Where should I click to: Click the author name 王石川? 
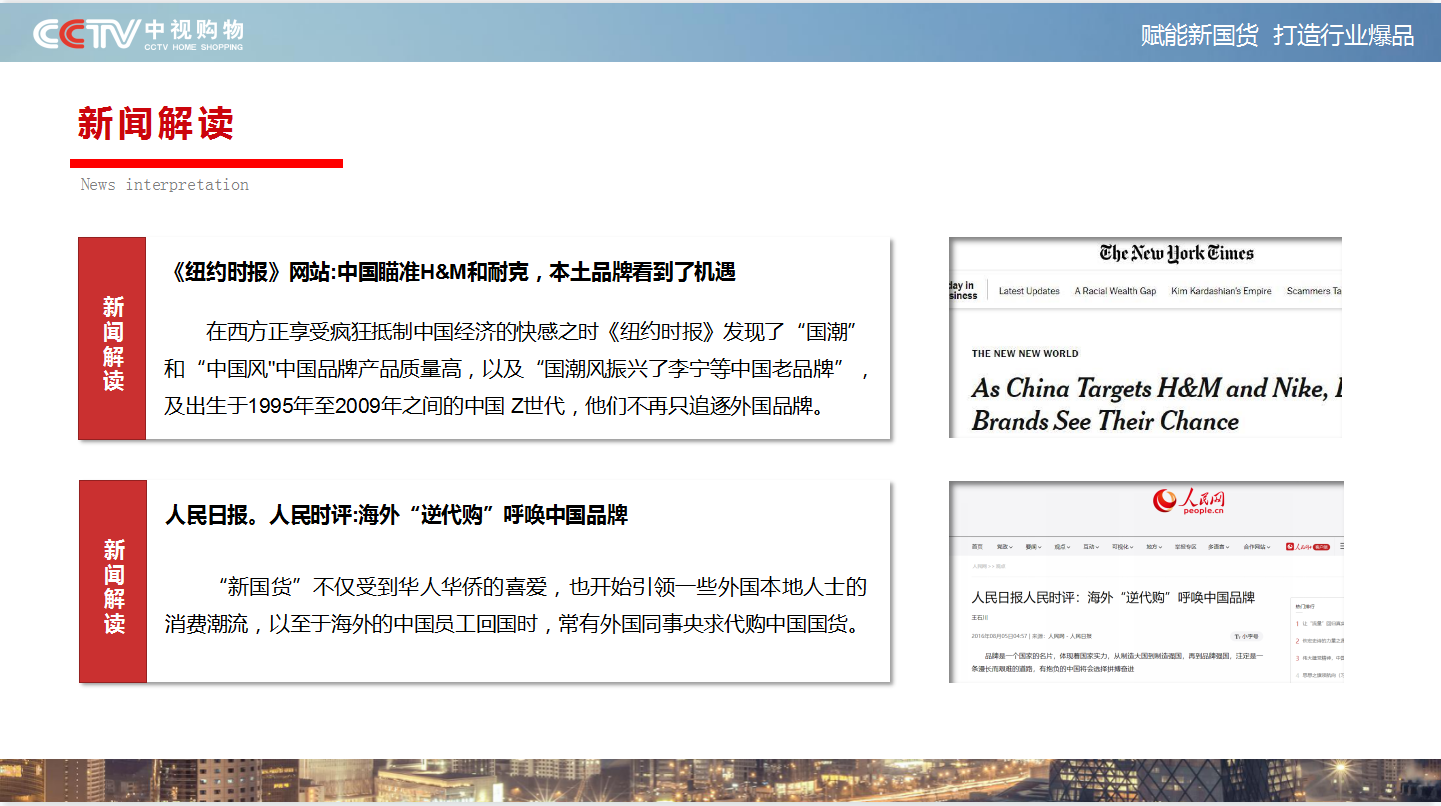(979, 618)
